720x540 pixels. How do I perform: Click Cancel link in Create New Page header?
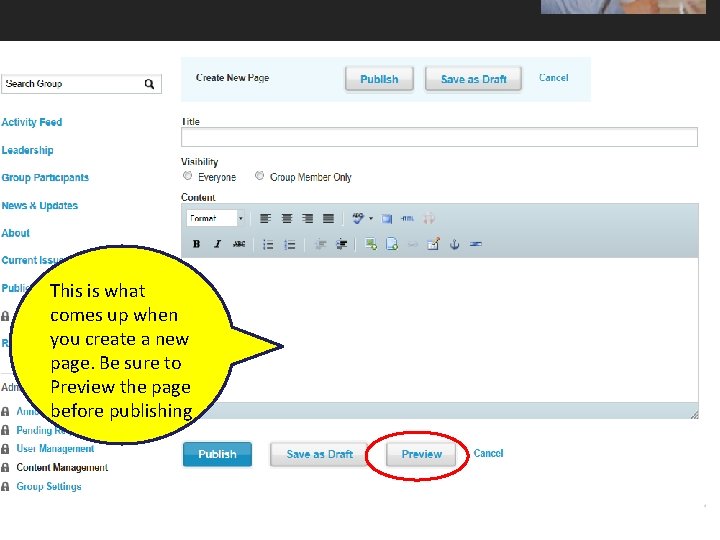[553, 78]
